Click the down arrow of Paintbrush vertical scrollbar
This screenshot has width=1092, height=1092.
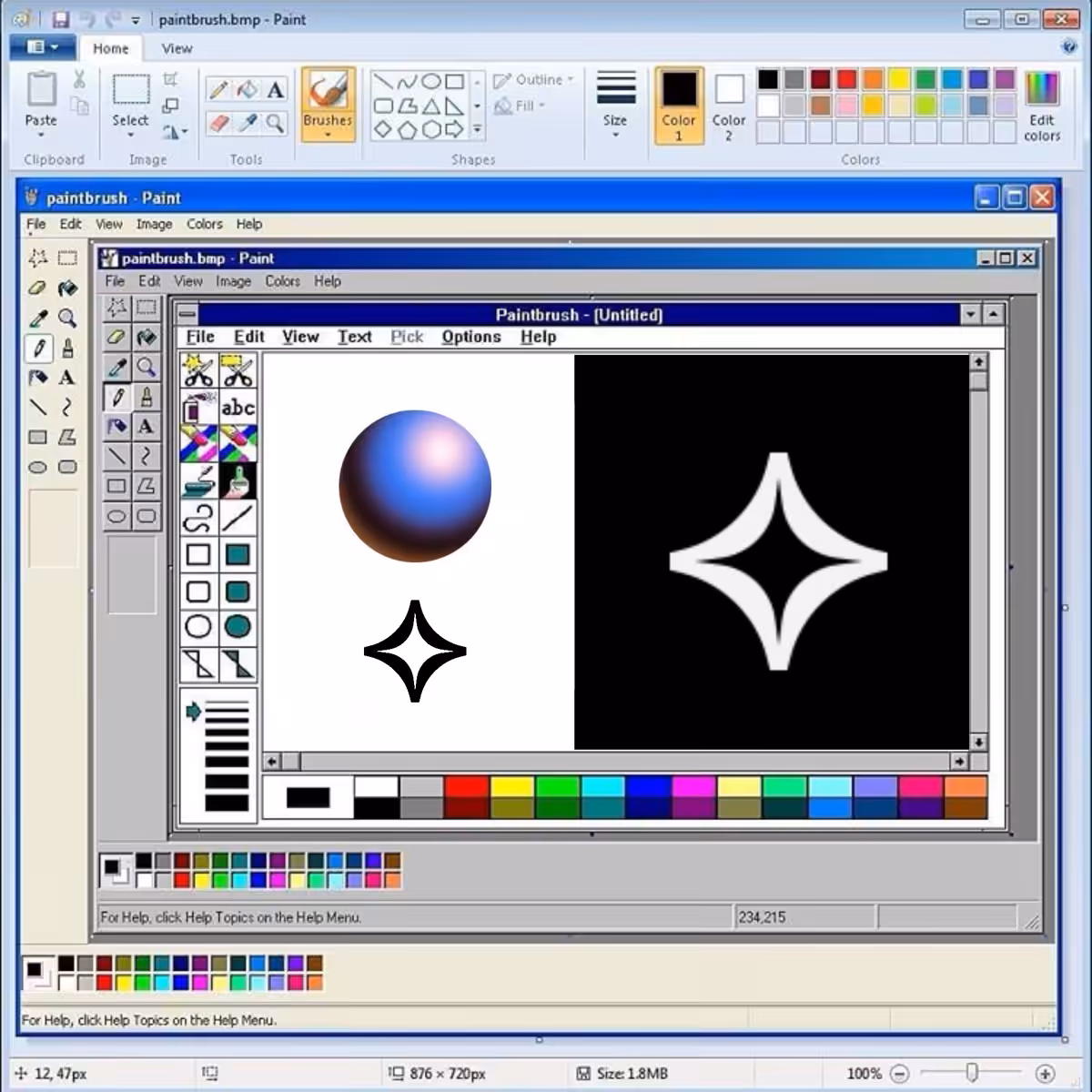tap(978, 742)
